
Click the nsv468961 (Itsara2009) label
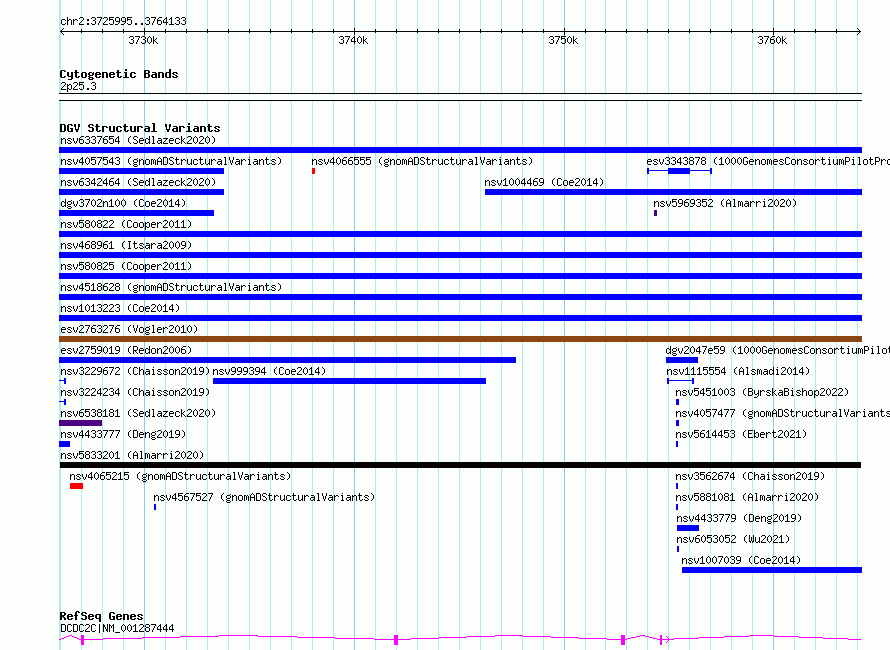(x=126, y=245)
